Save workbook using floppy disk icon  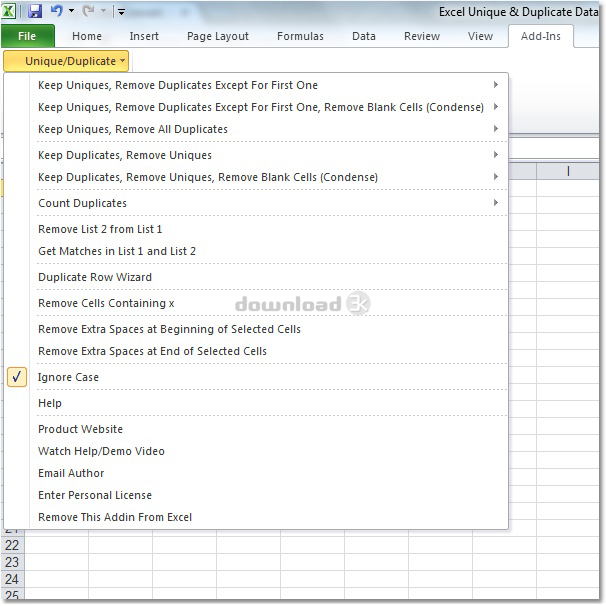click(x=34, y=11)
